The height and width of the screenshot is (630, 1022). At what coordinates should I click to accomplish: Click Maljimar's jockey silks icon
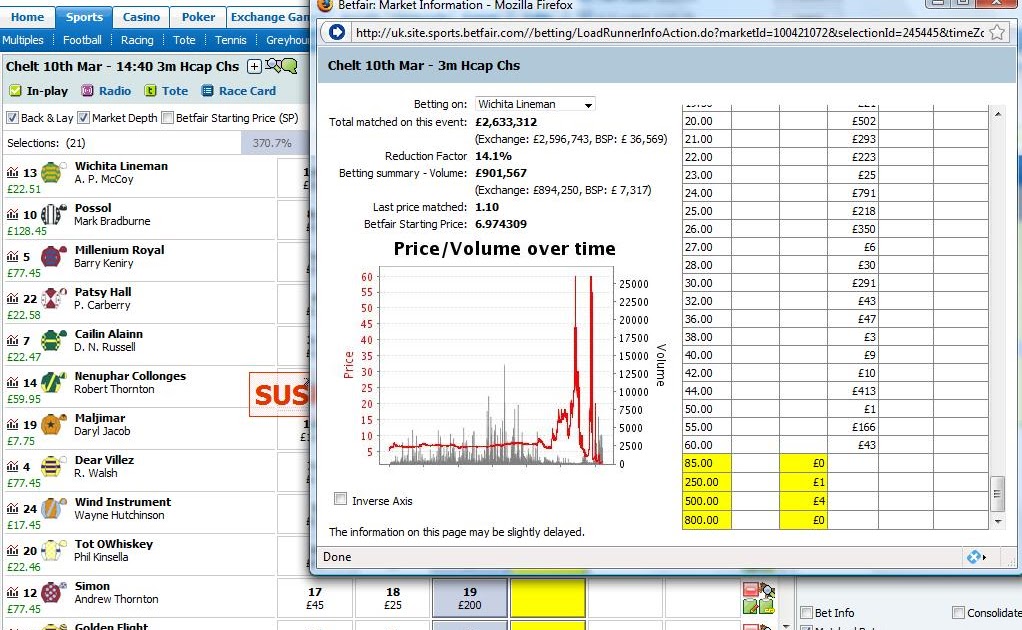pos(53,424)
